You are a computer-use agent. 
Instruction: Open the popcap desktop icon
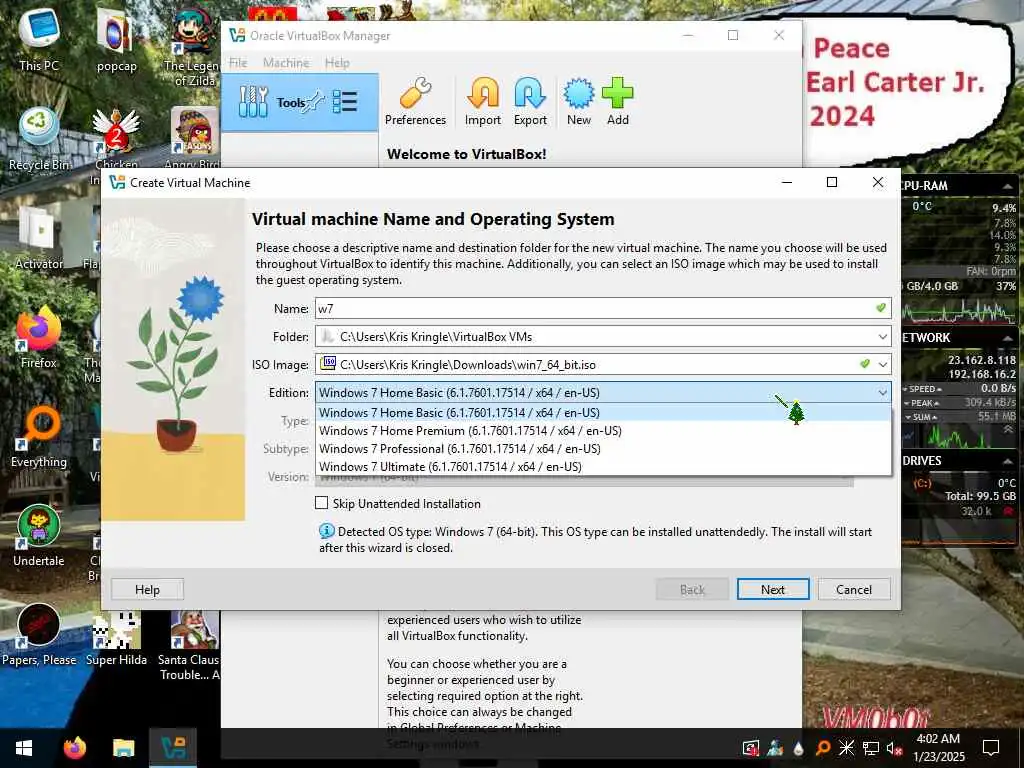(x=116, y=40)
